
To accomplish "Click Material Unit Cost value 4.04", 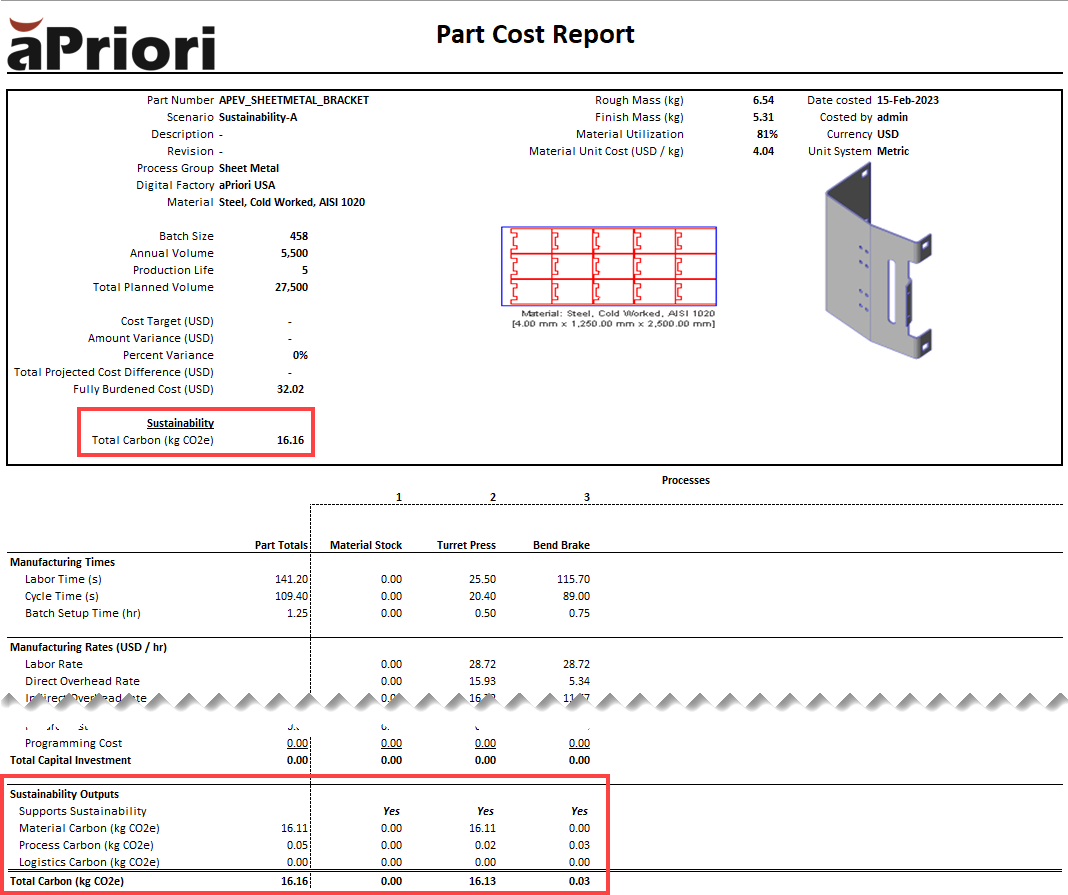I will point(763,151).
